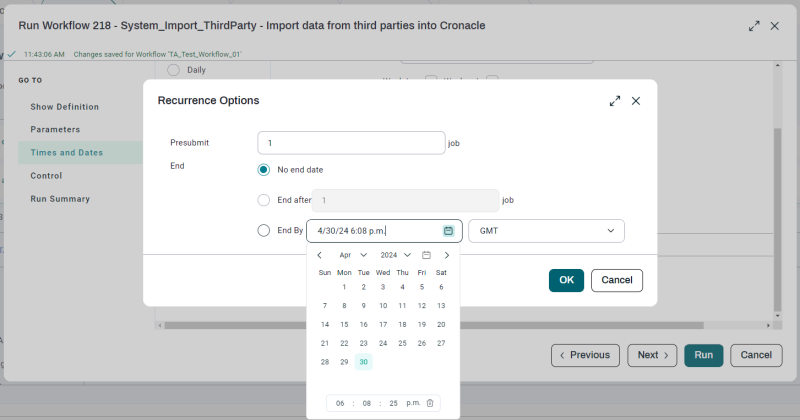Maximize the Run Workflow 218 window
This screenshot has height=420, width=800.
(754, 25)
